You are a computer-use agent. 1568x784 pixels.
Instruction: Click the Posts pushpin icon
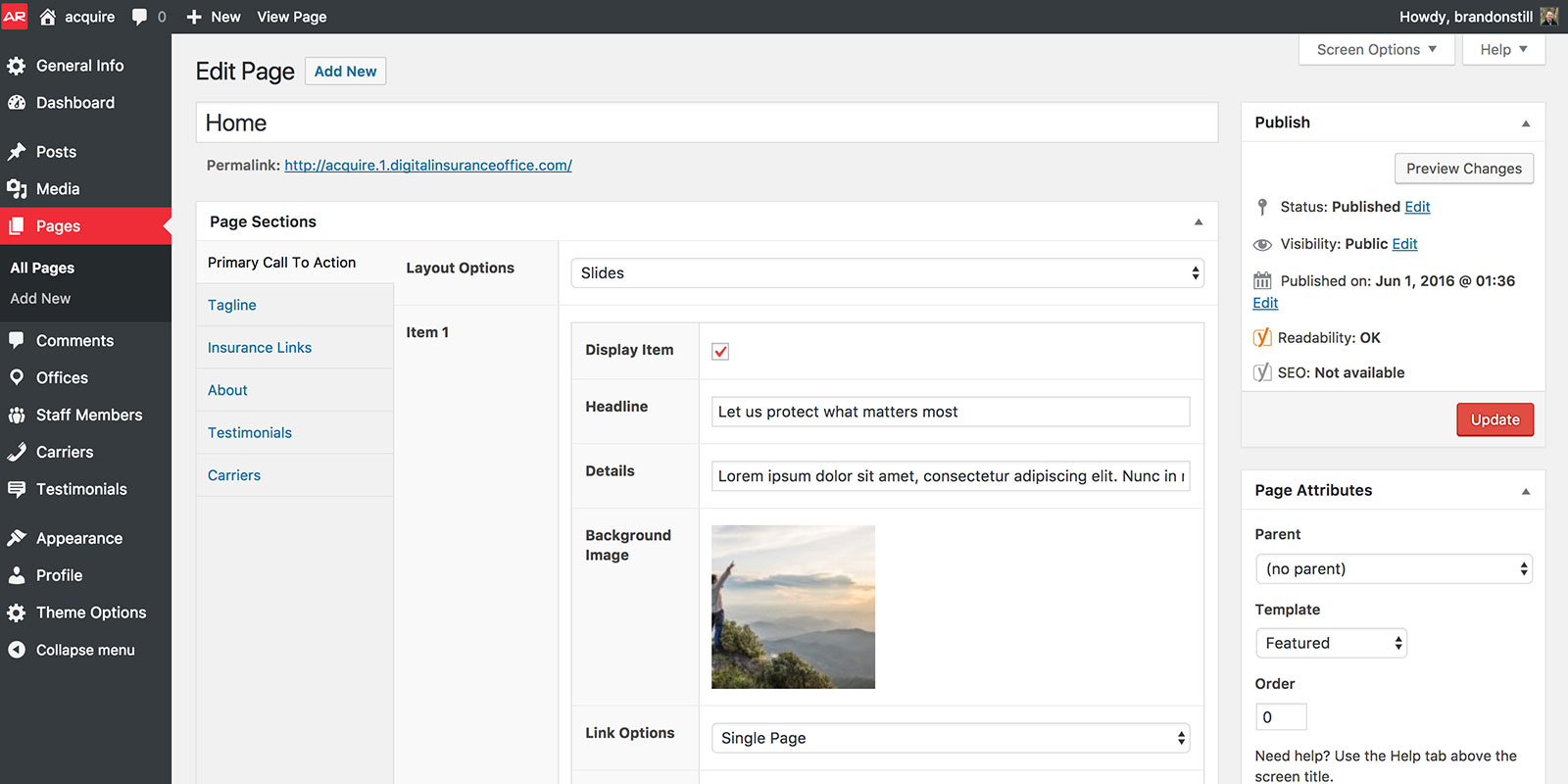pos(17,152)
